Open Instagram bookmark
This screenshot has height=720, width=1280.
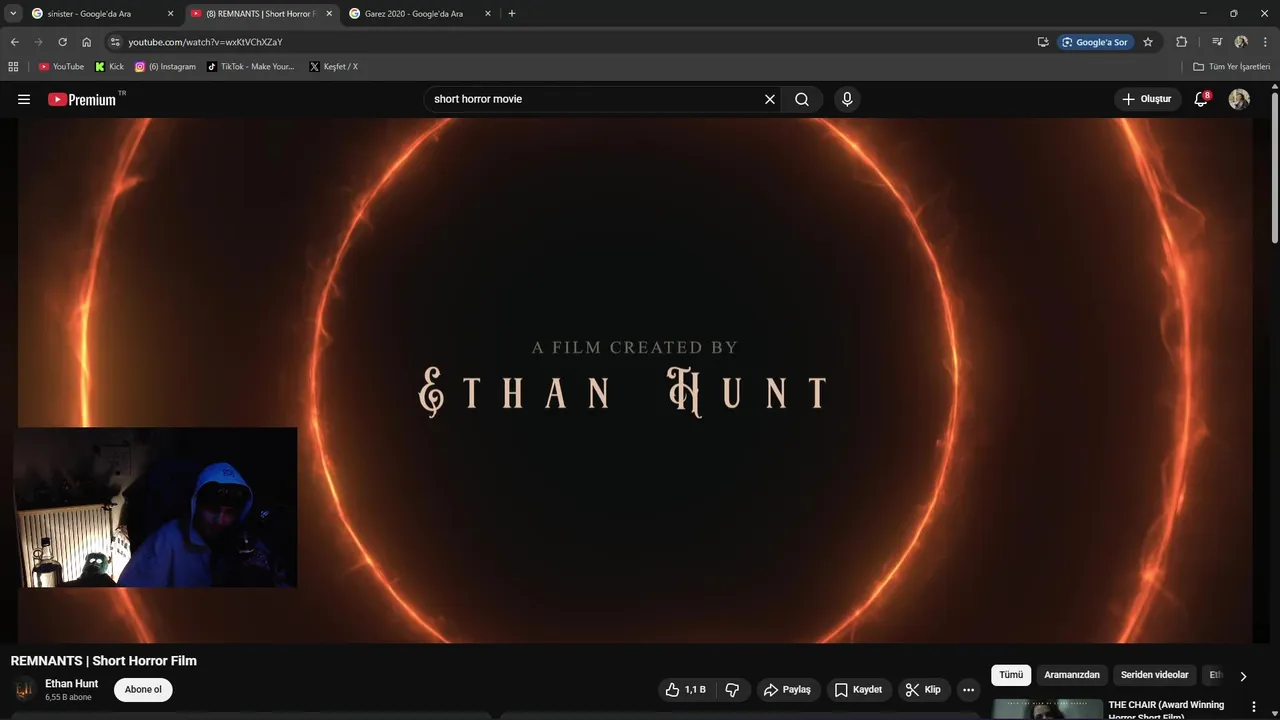tap(165, 66)
